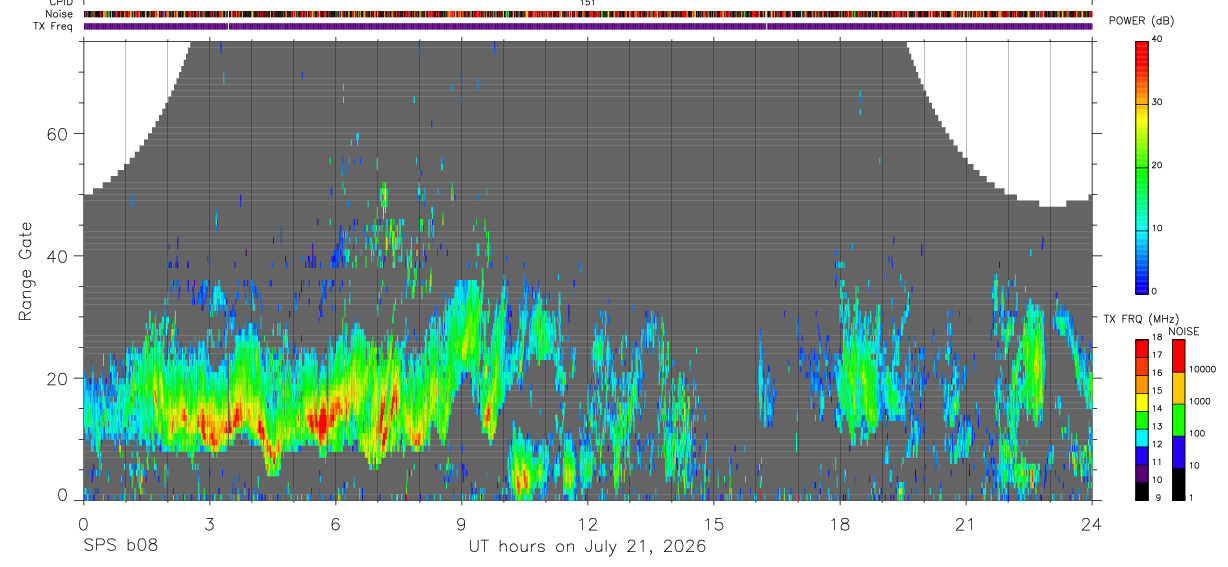Click the 24 tick on the UT hours axis
This screenshot has width=1228, height=567.
click(x=1091, y=522)
